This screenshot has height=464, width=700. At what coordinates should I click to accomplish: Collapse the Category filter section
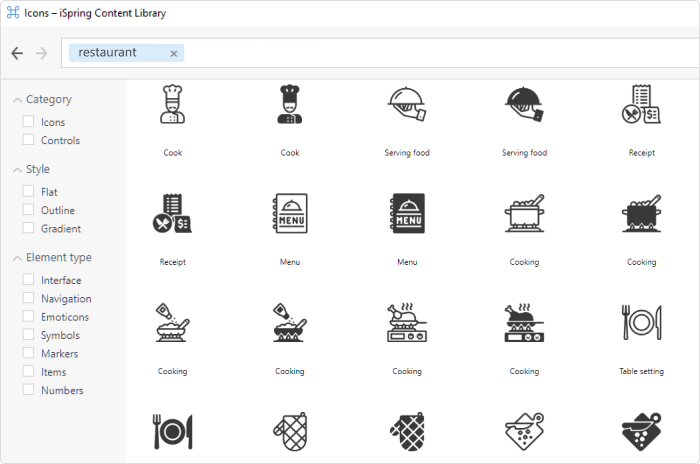[x=17, y=100]
